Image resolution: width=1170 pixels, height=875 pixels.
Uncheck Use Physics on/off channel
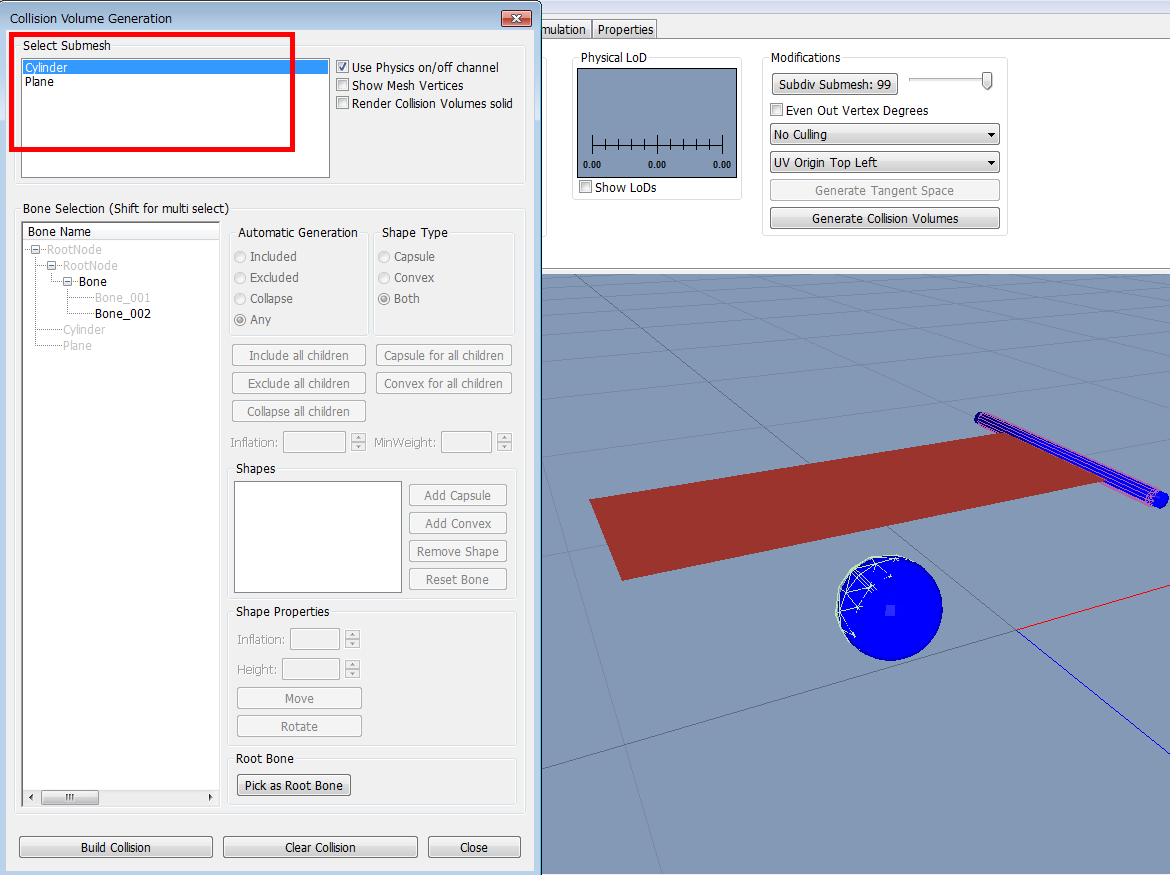pyautogui.click(x=342, y=67)
